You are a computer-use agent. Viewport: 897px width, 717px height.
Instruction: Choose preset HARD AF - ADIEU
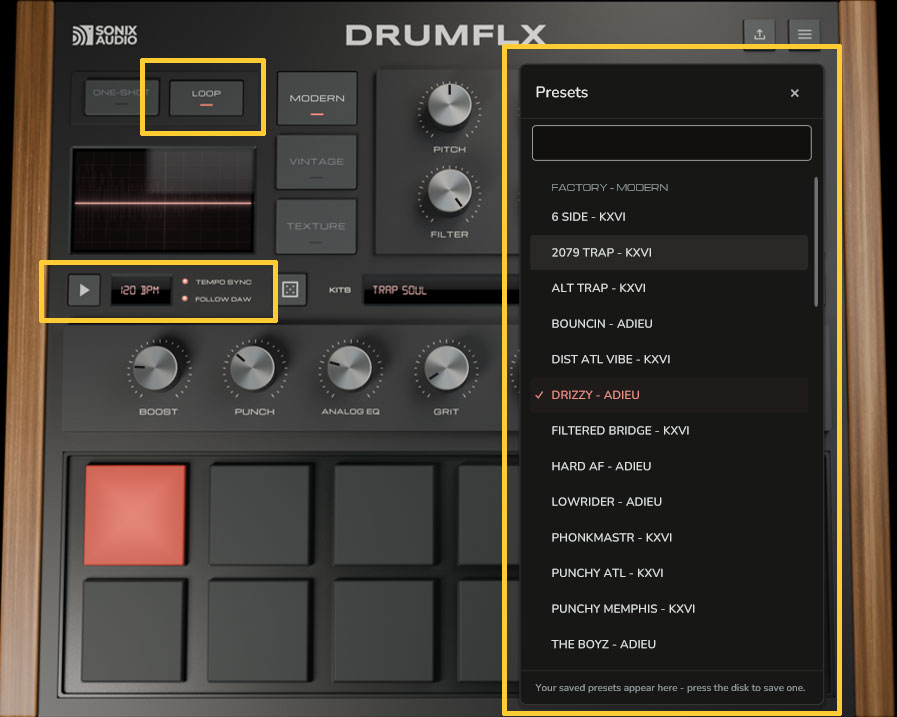tap(669, 466)
